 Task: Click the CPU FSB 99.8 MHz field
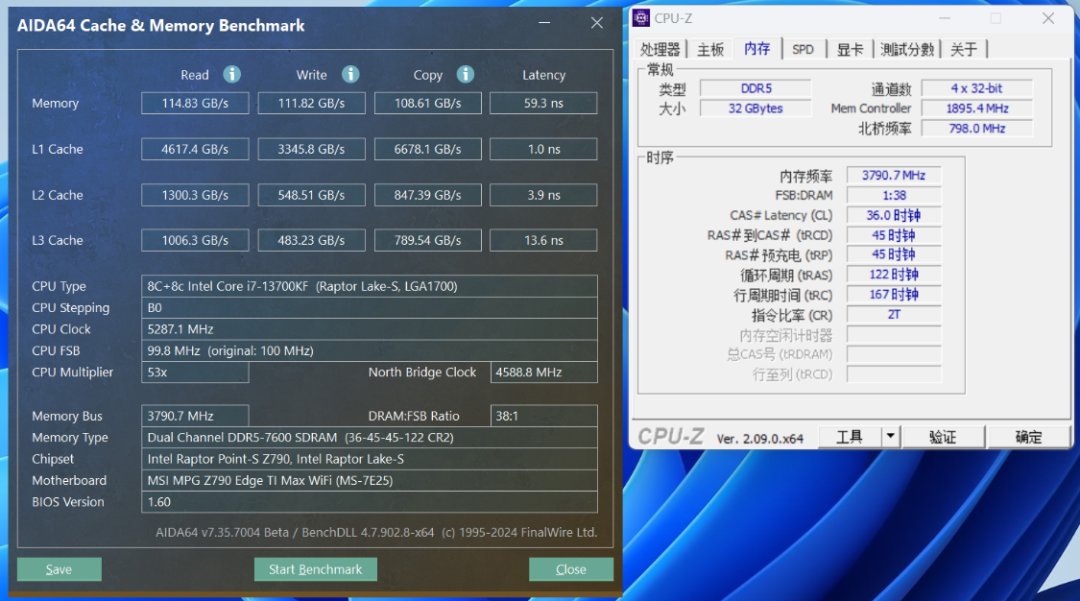click(x=369, y=350)
